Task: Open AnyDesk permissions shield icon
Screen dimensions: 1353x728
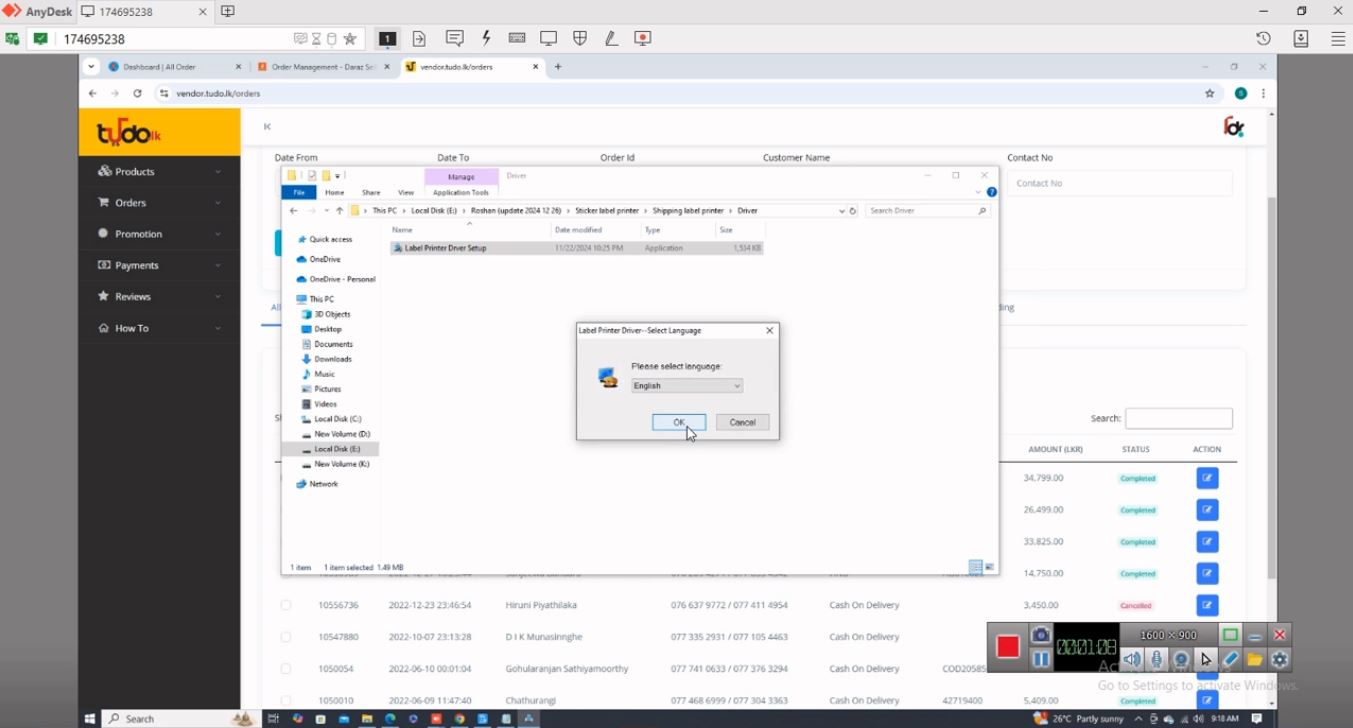Action: [x=580, y=38]
